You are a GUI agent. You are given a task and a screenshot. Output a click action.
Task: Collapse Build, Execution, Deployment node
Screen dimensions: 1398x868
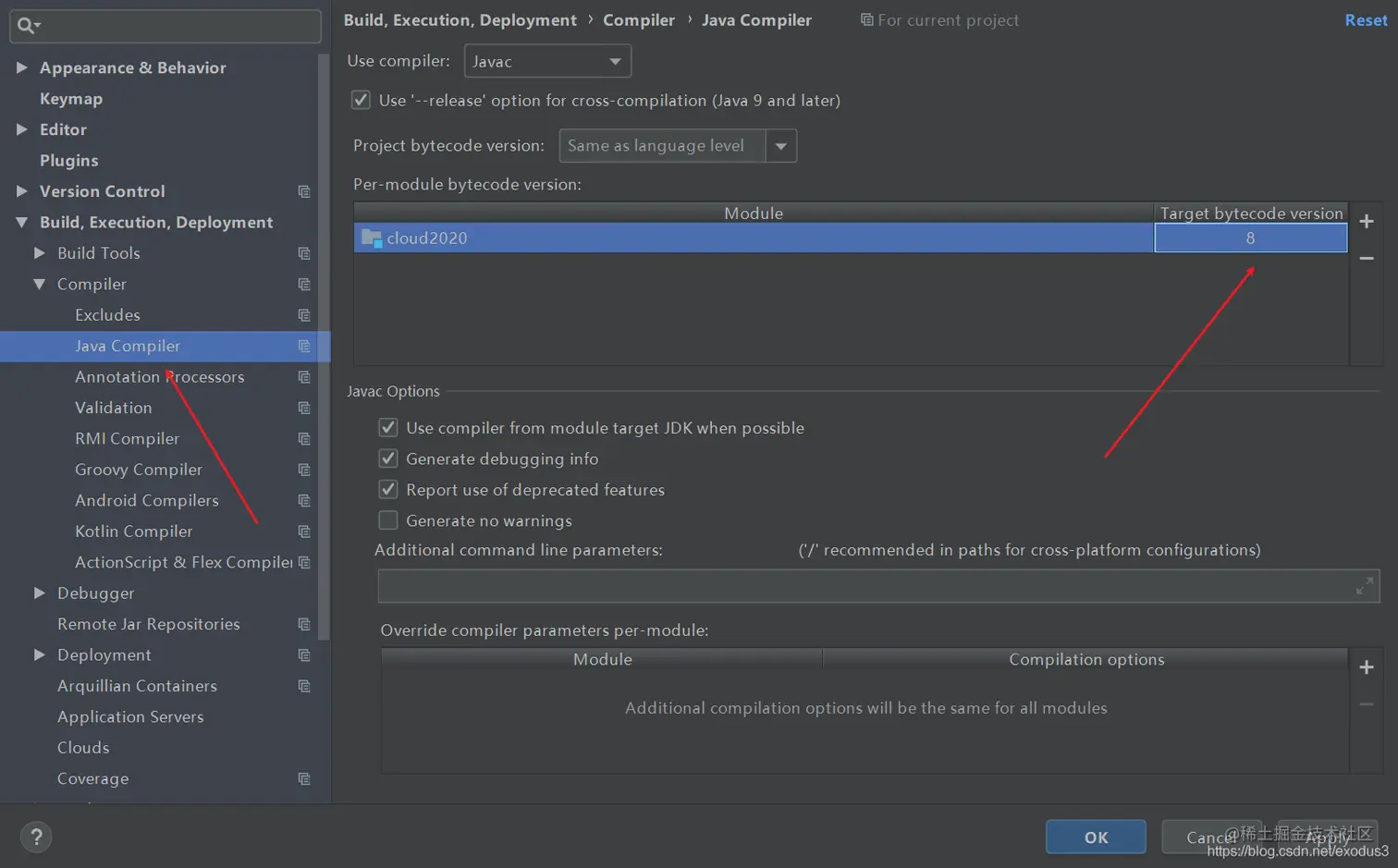point(21,222)
